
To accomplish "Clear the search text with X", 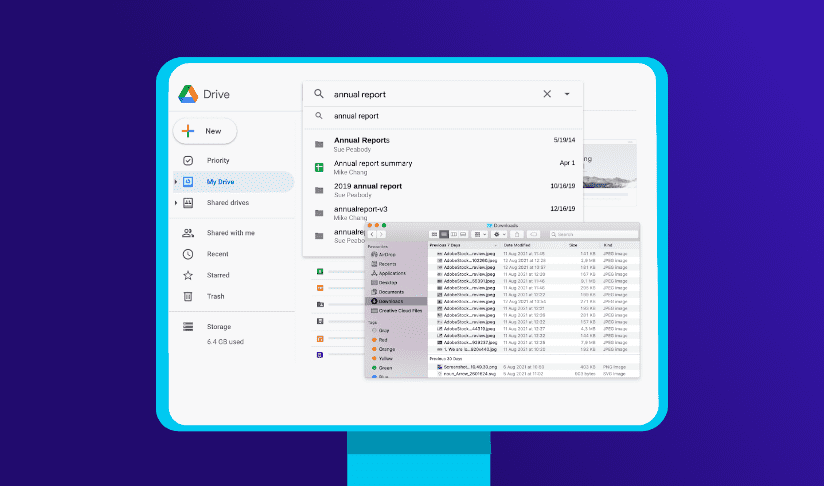I will [547, 94].
